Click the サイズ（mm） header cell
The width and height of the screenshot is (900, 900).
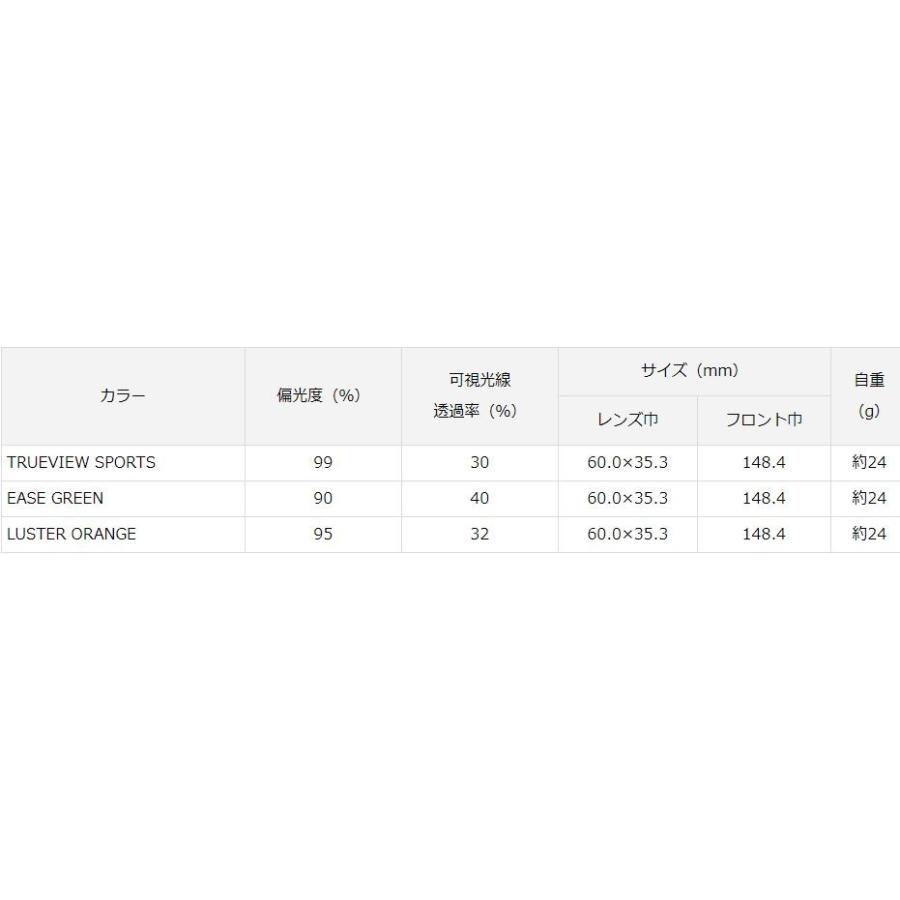click(x=690, y=371)
